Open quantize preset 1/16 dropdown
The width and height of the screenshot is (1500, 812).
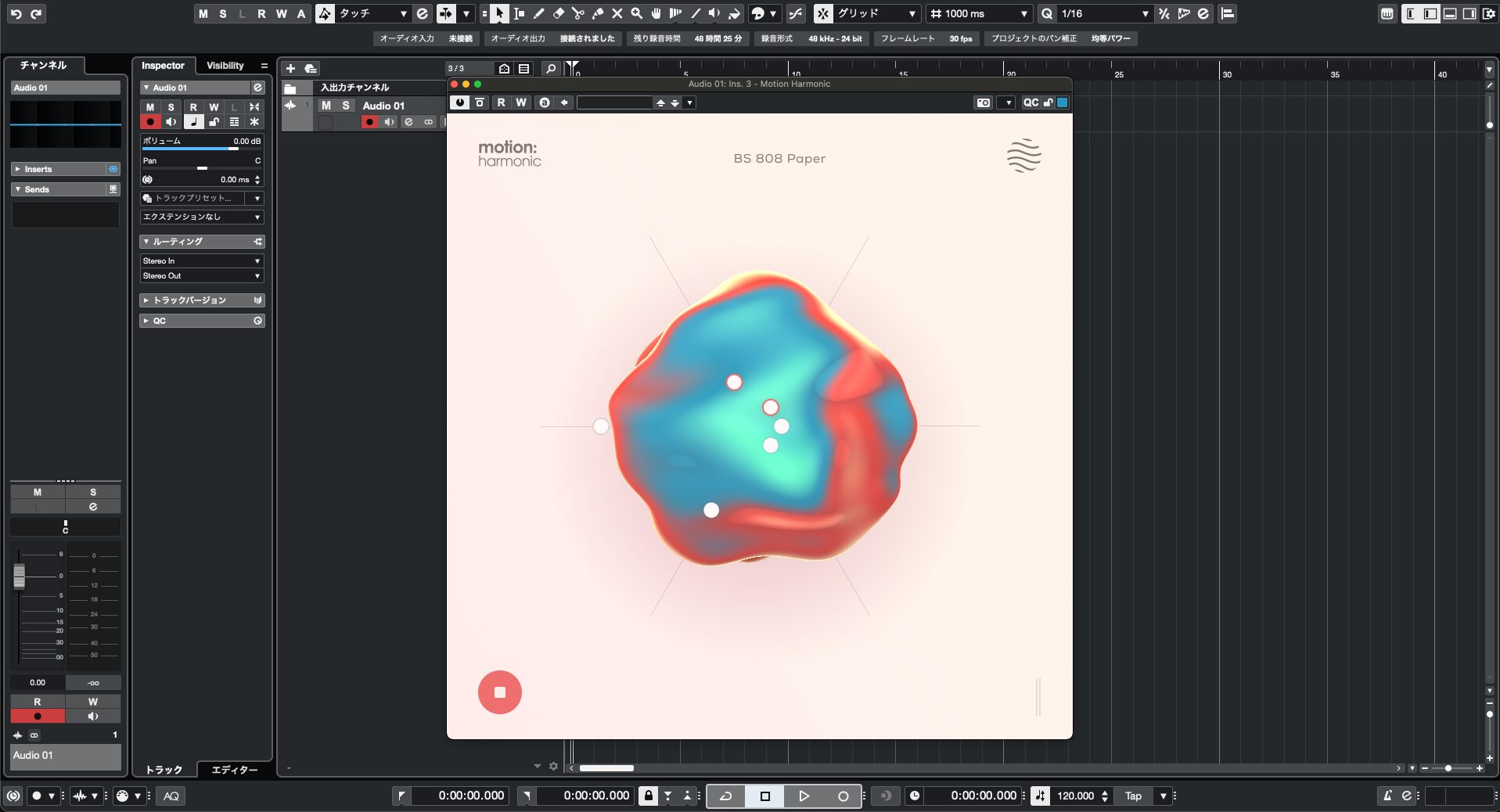pyautogui.click(x=1105, y=13)
